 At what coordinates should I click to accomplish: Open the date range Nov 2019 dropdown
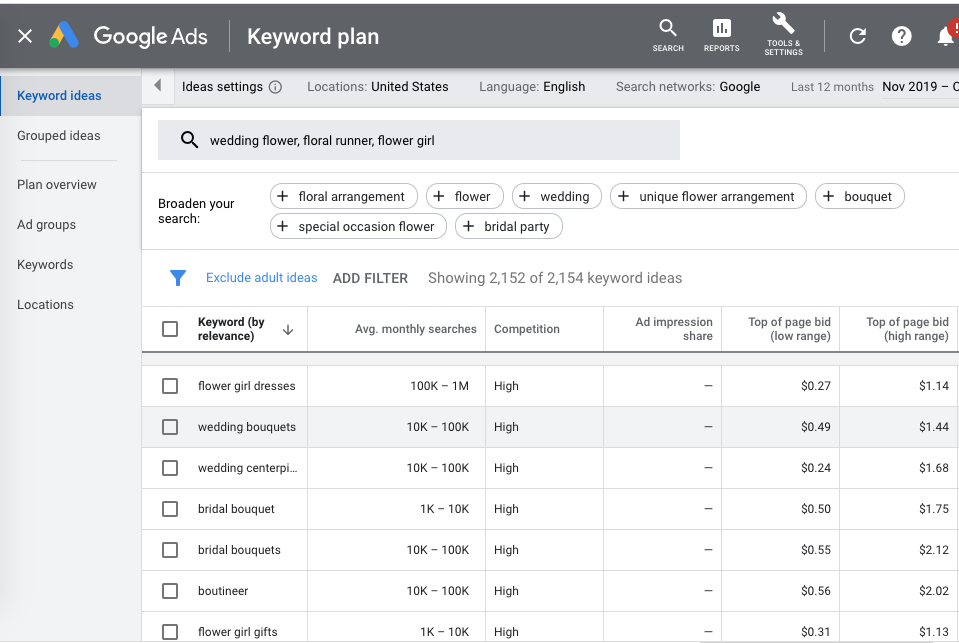[x=918, y=87]
